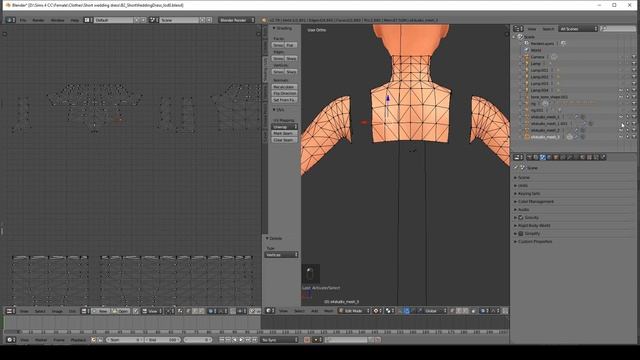Switch to face select mode icon
The width and height of the screenshot is (640, 360).
[x=465, y=311]
